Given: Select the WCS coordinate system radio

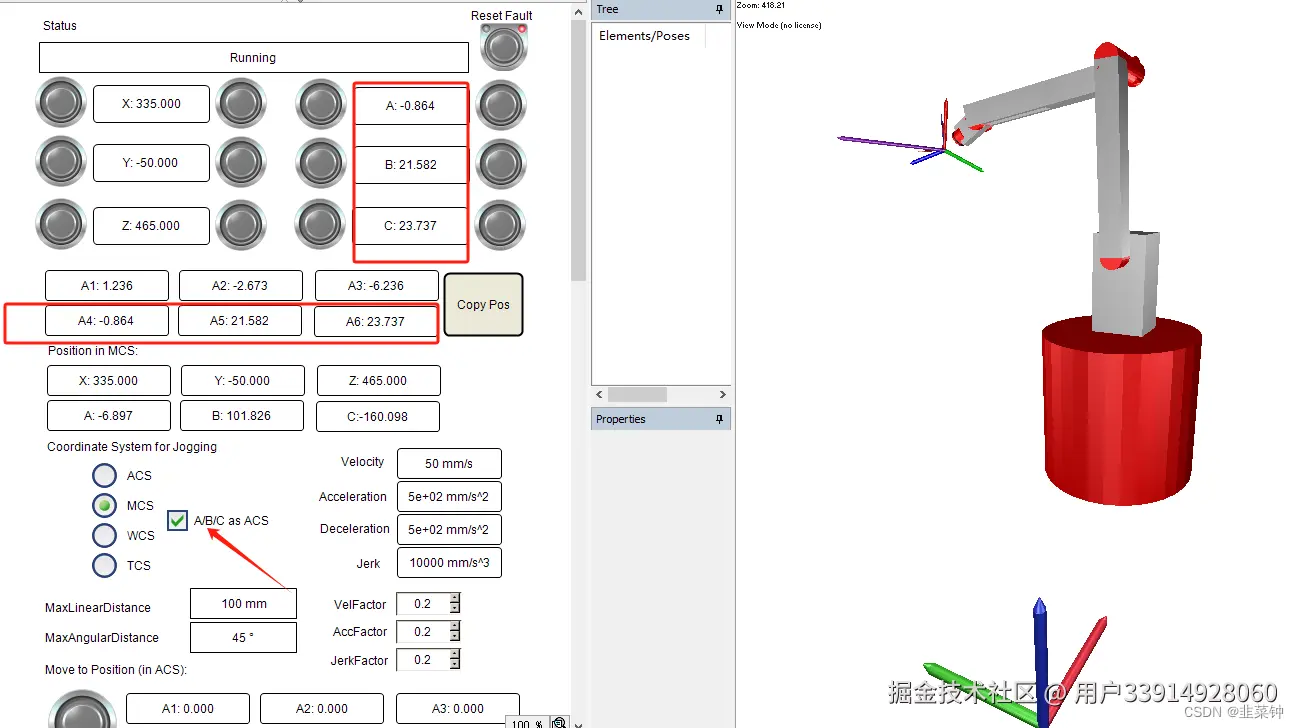Looking at the screenshot, I should point(105,535).
